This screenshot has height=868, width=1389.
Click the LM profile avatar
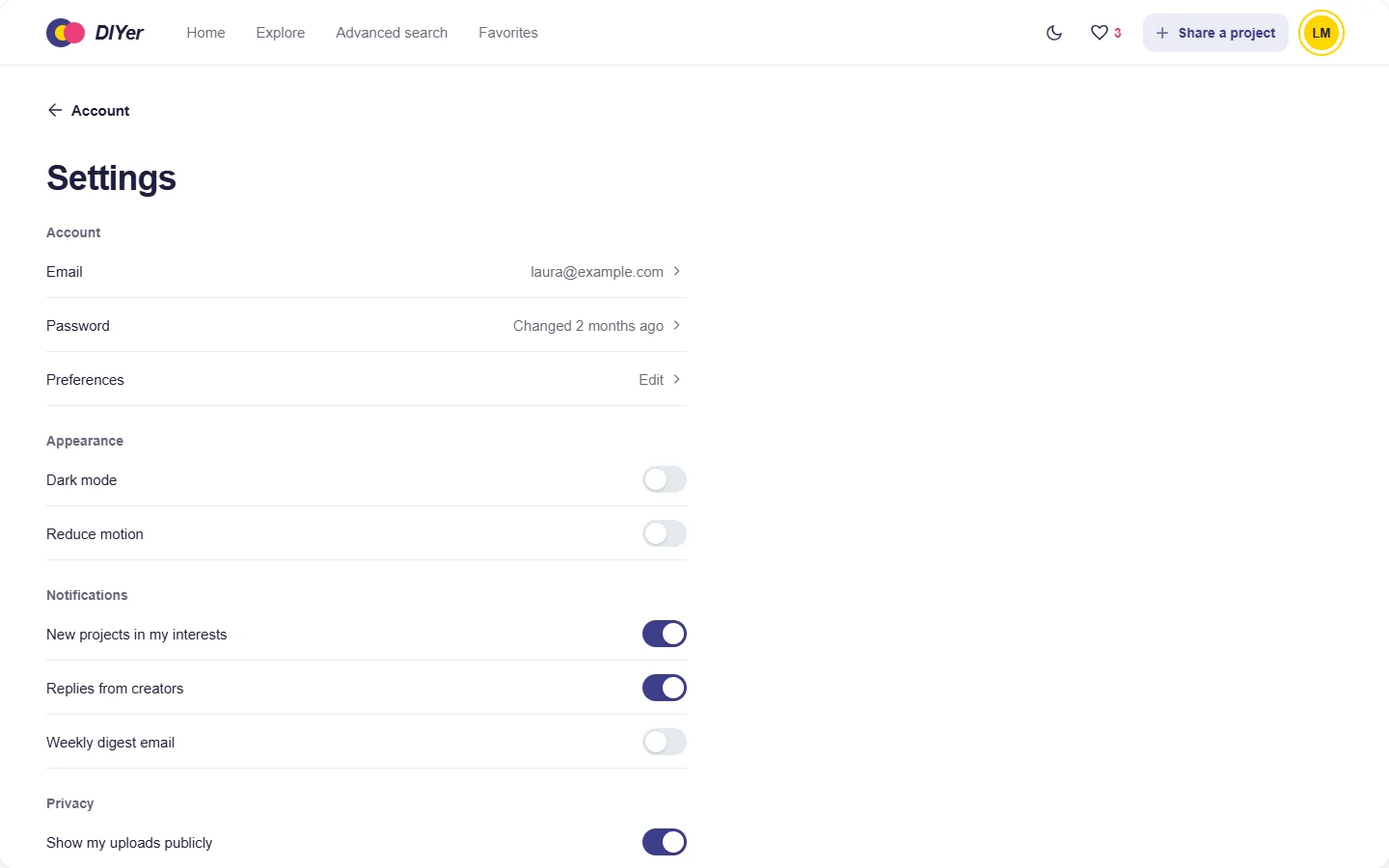[x=1321, y=33]
